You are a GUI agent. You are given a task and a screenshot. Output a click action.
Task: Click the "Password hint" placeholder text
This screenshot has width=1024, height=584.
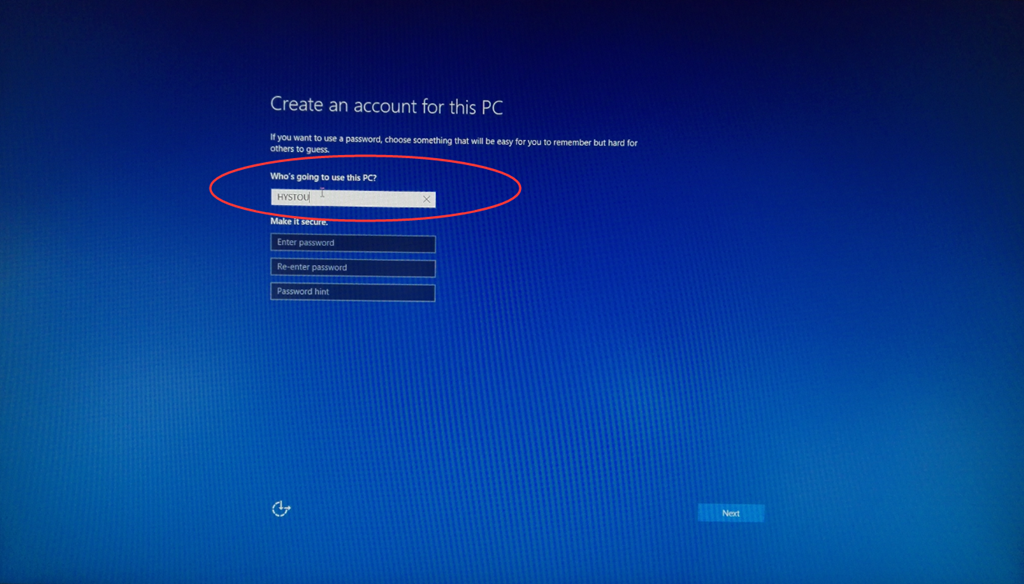coord(302,292)
